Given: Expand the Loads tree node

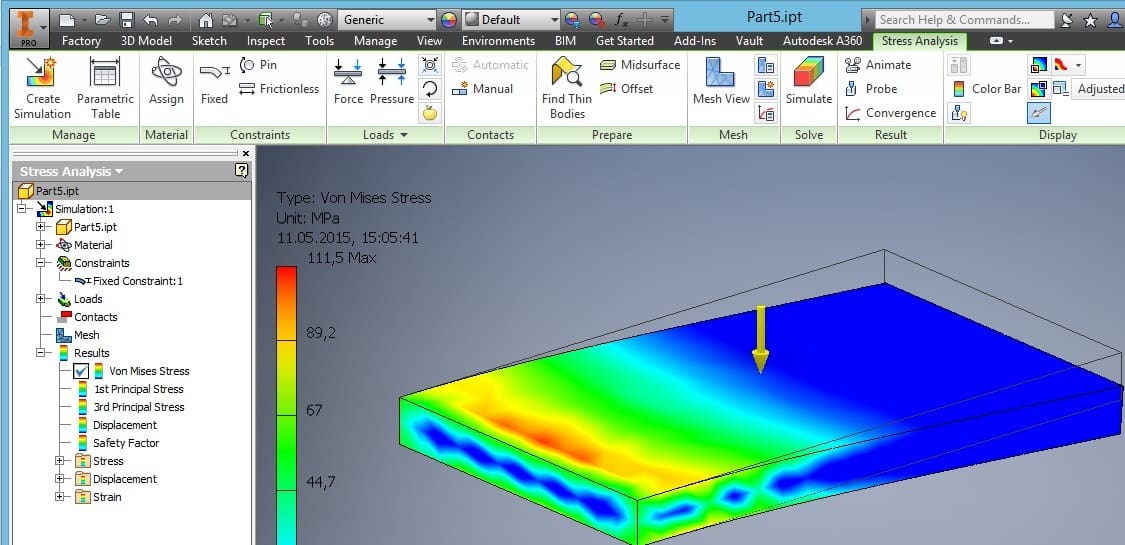Looking at the screenshot, I should [42, 299].
